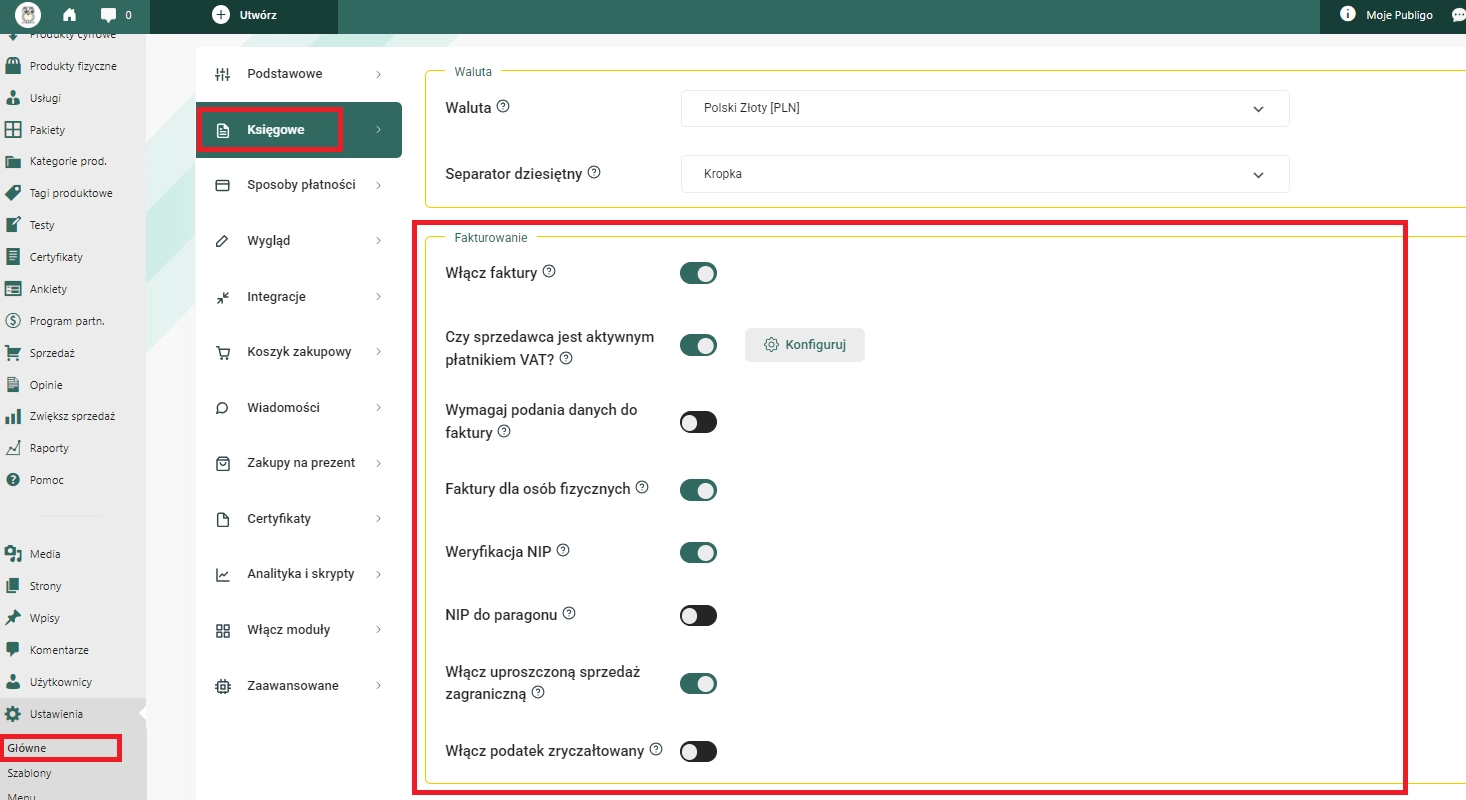Click help icon next to Separator dziesiętny
The height and width of the screenshot is (800, 1466).
pos(594,172)
